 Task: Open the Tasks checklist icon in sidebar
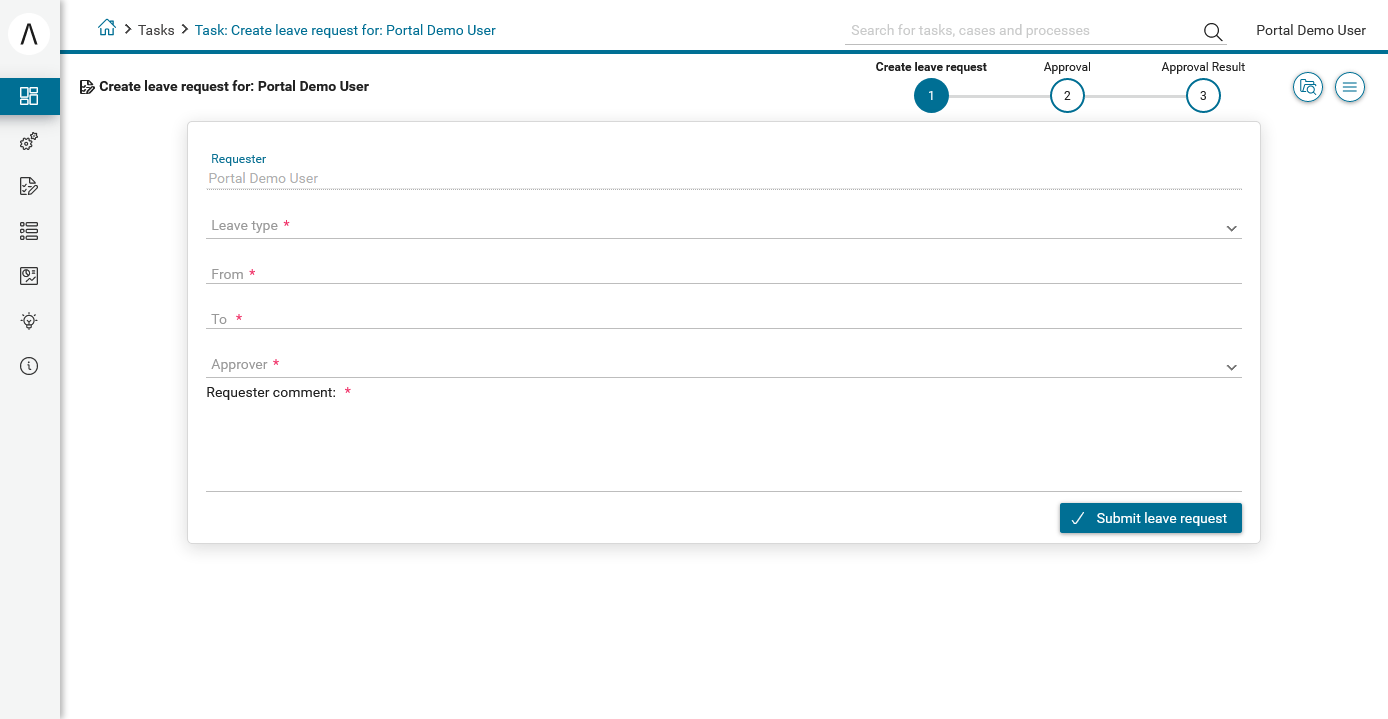(29, 186)
